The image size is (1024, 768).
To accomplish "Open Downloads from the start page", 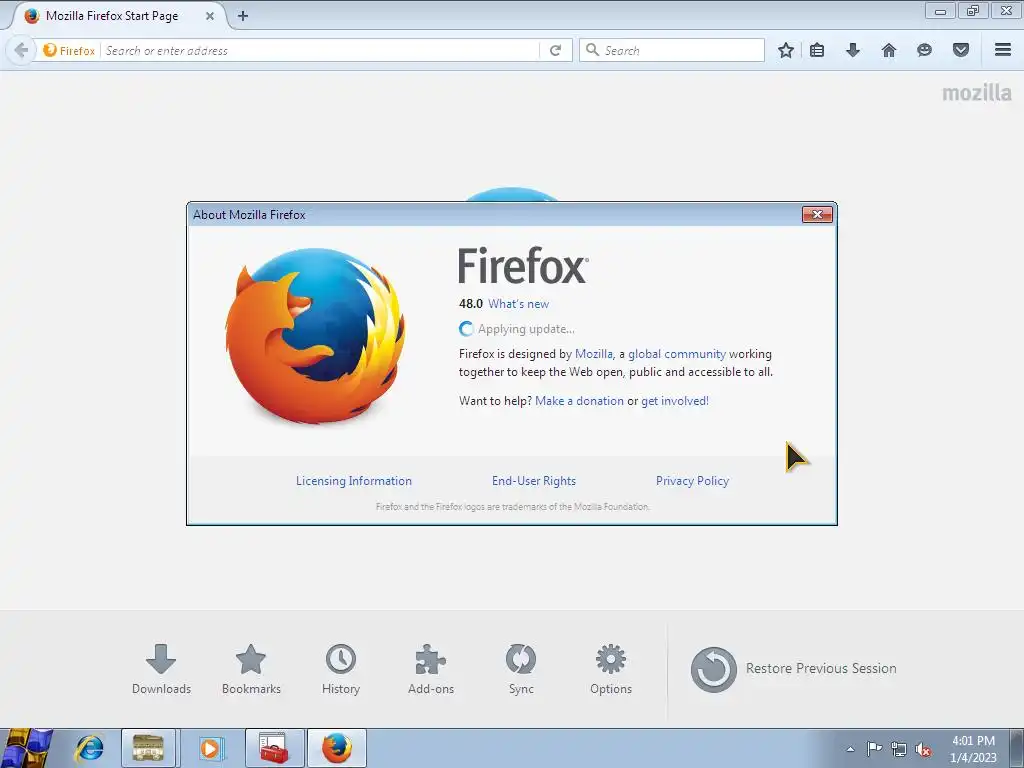I will (x=161, y=669).
